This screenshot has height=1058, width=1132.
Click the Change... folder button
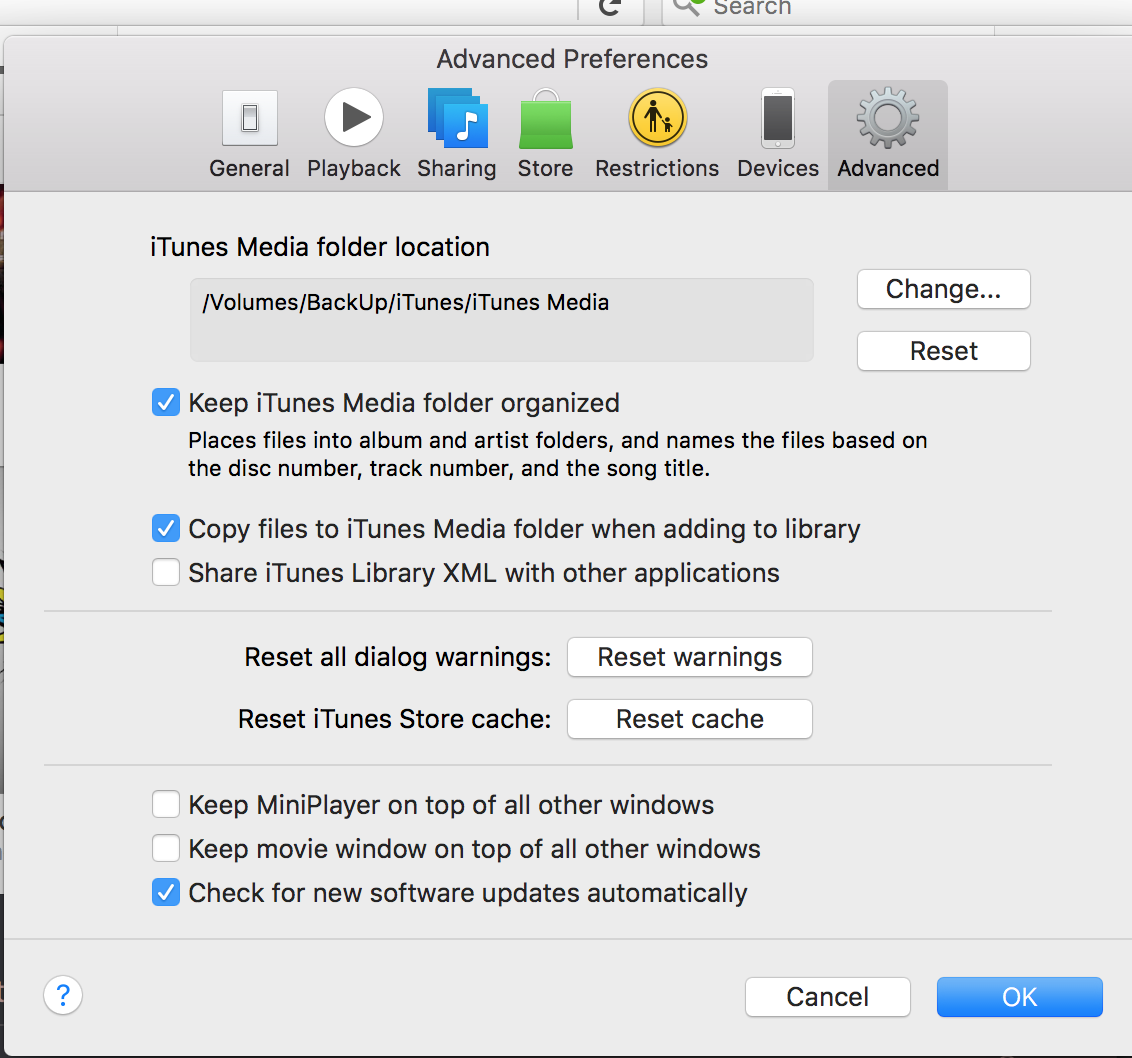click(944, 289)
